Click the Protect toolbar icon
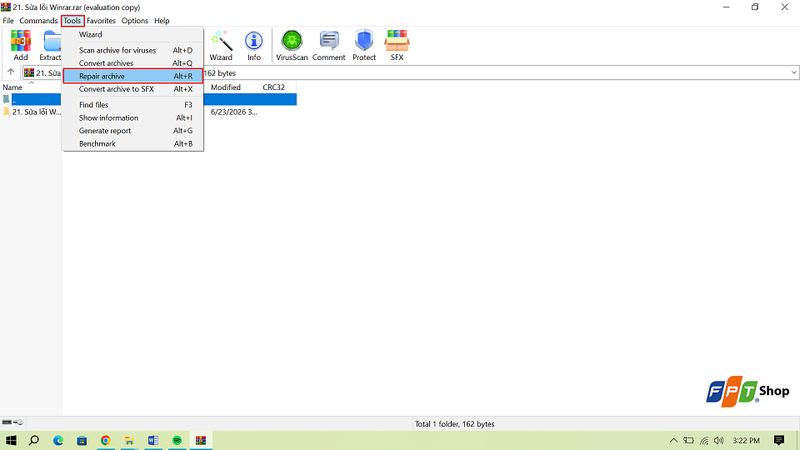 364,45
